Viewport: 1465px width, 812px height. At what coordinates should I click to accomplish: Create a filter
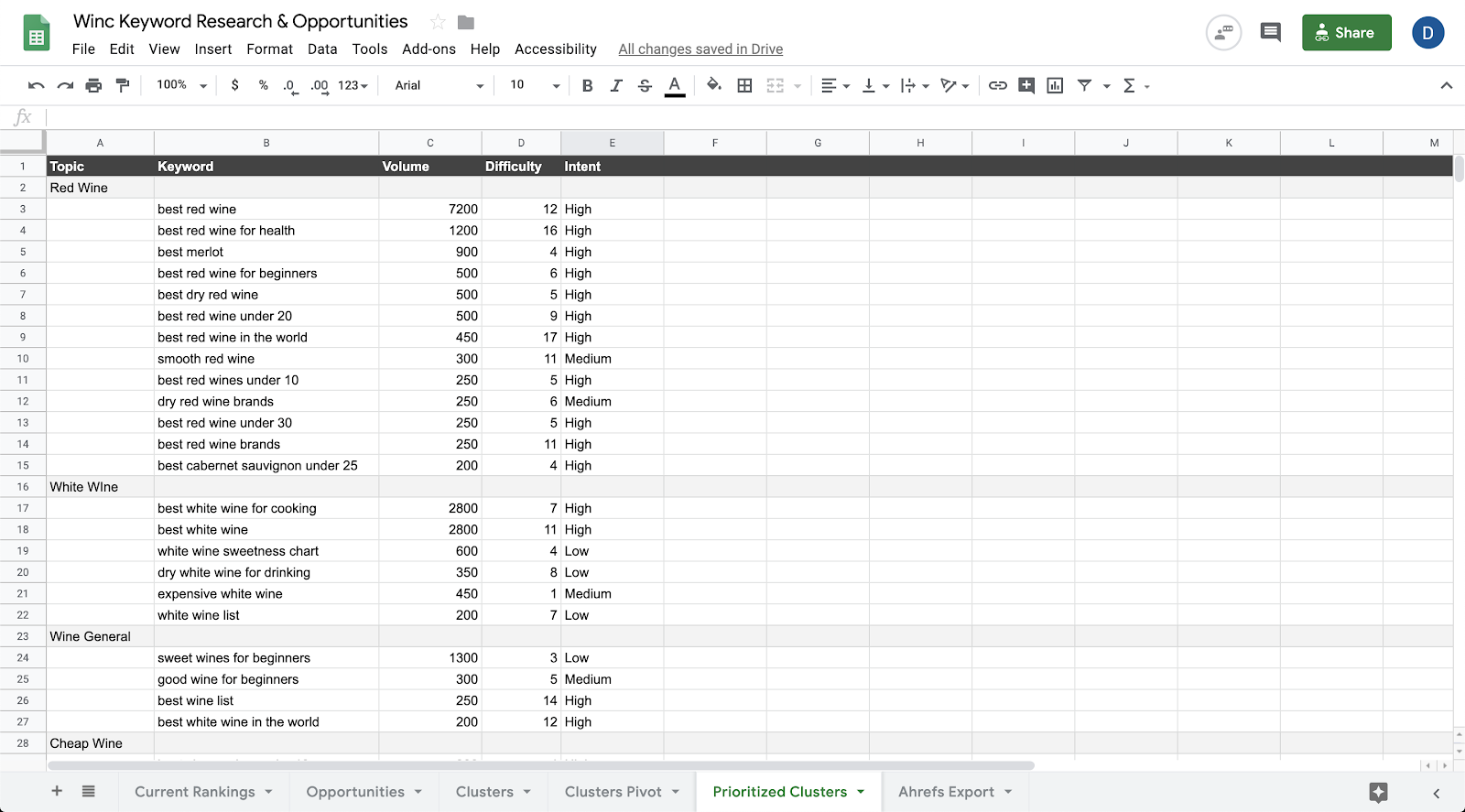point(1084,85)
